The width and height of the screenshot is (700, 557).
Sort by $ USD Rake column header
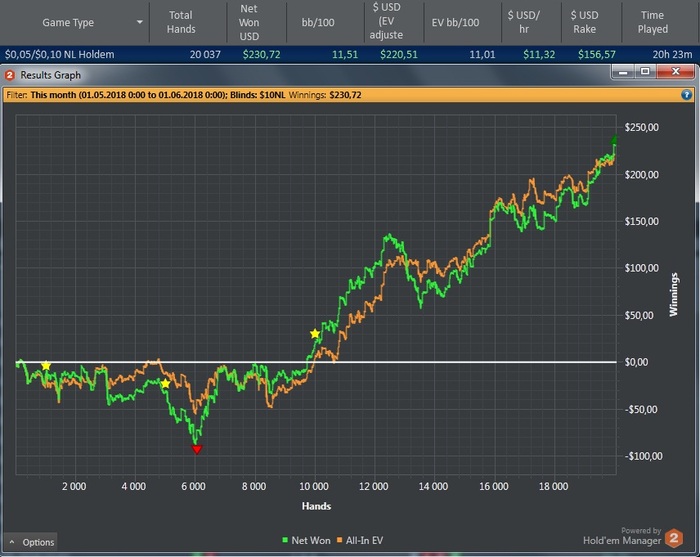click(584, 22)
